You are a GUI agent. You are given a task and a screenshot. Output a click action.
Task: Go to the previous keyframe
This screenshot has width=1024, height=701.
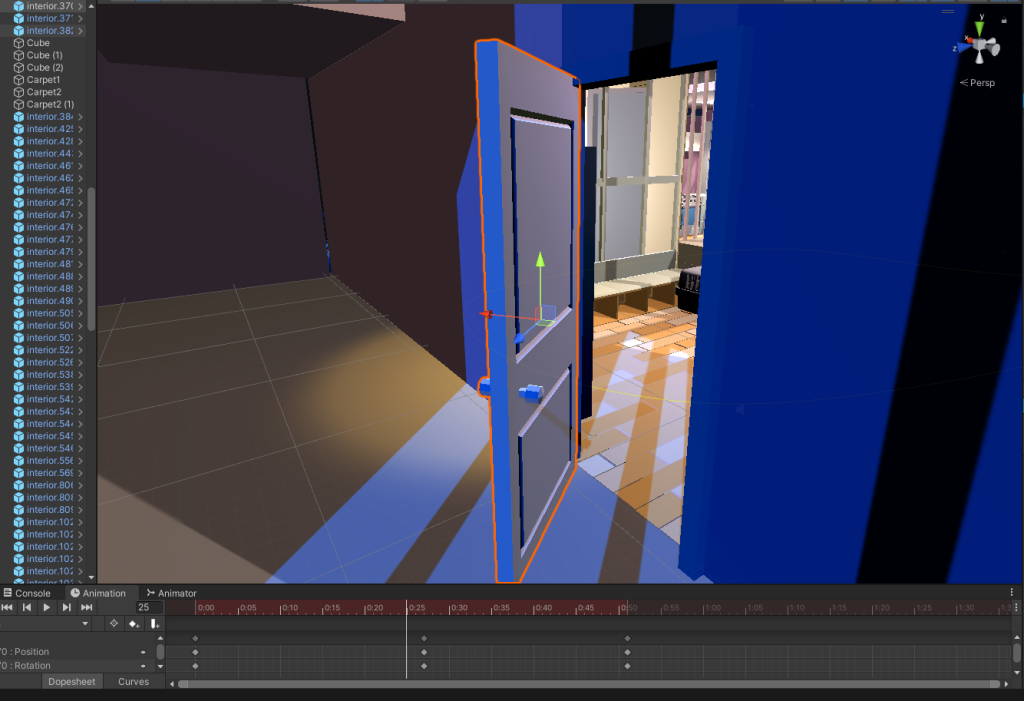(x=27, y=607)
